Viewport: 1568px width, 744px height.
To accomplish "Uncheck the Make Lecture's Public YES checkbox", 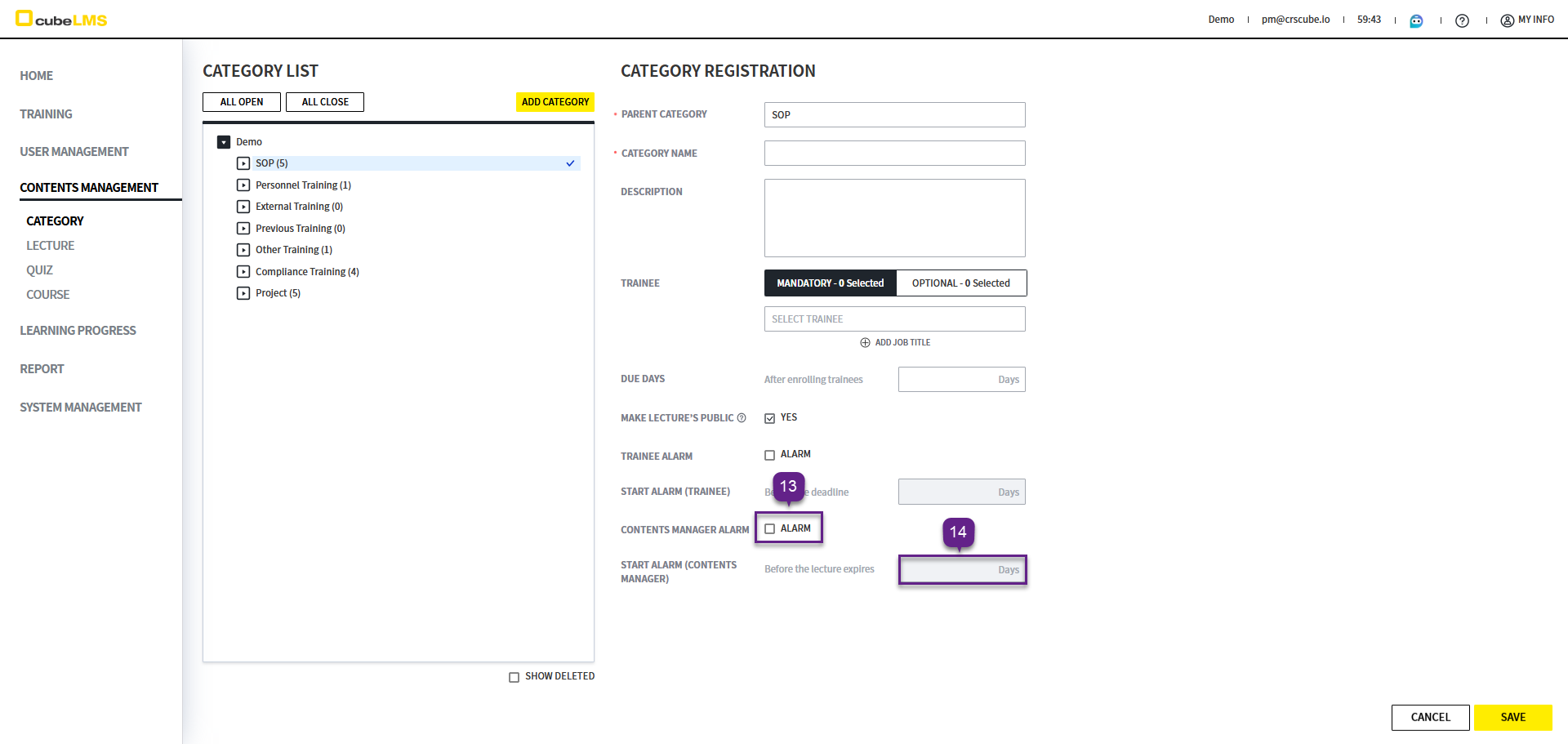I will (x=769, y=418).
